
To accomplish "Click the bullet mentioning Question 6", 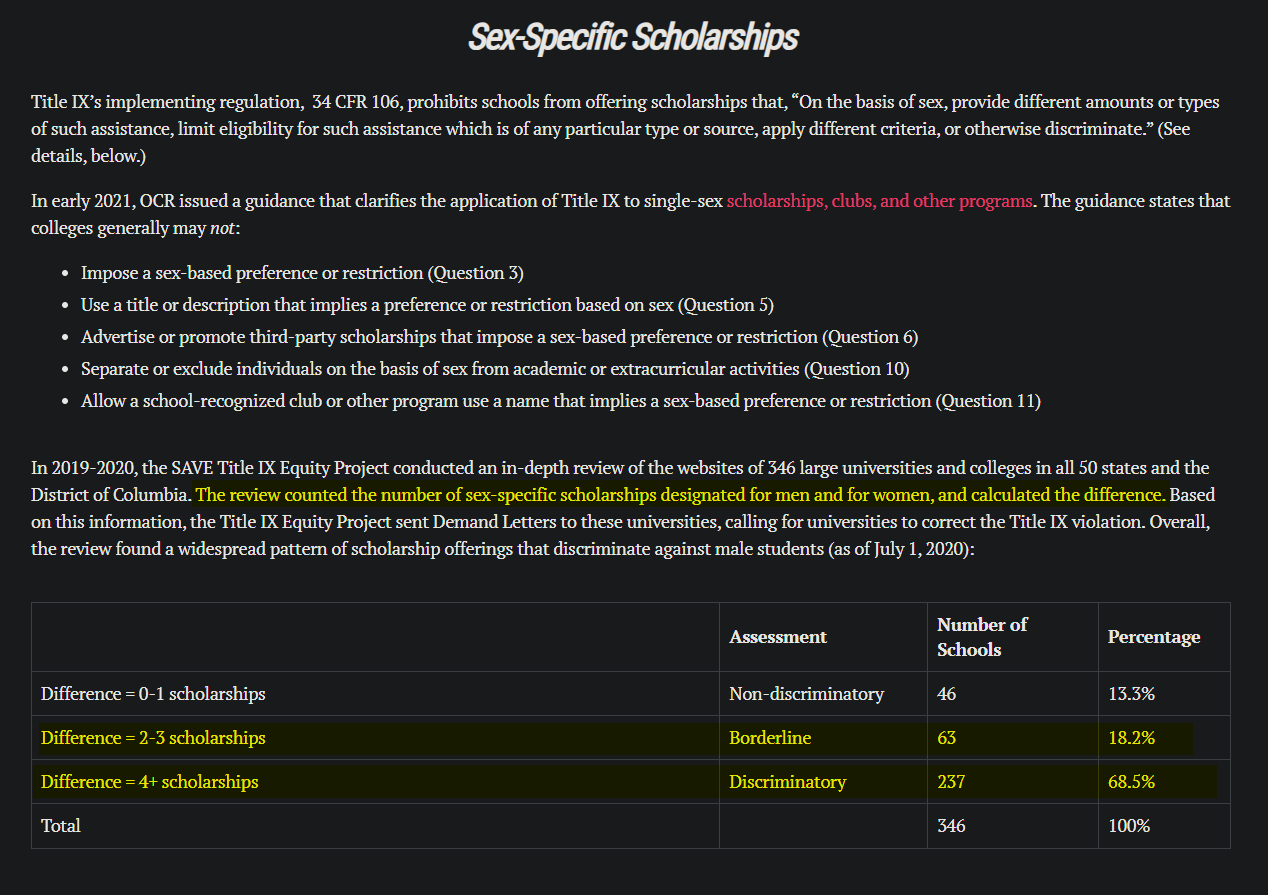I will pyautogui.click(x=500, y=337).
